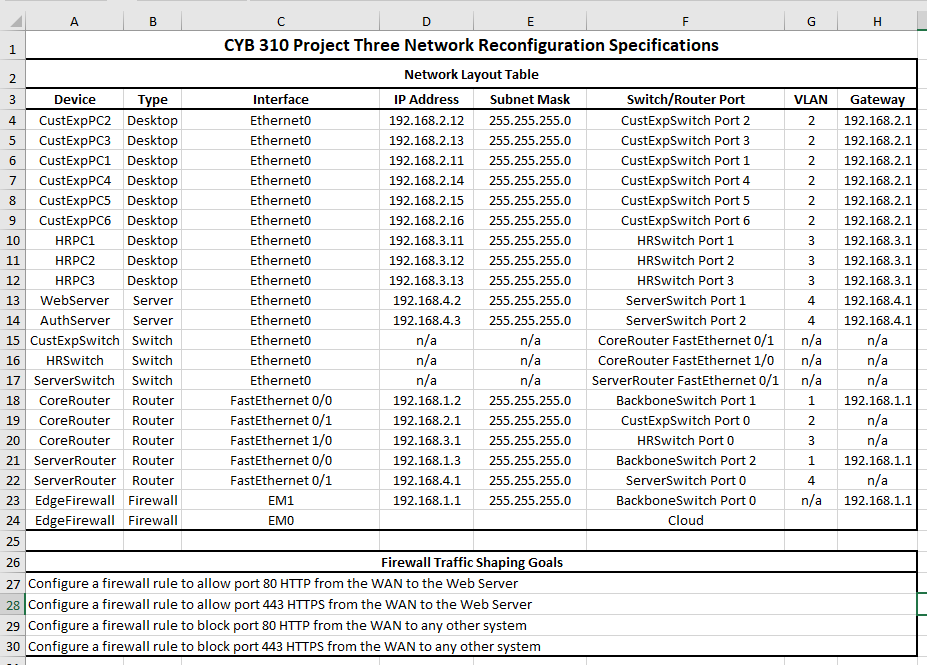Click the Firewall type cell in row 23

pos(153,501)
